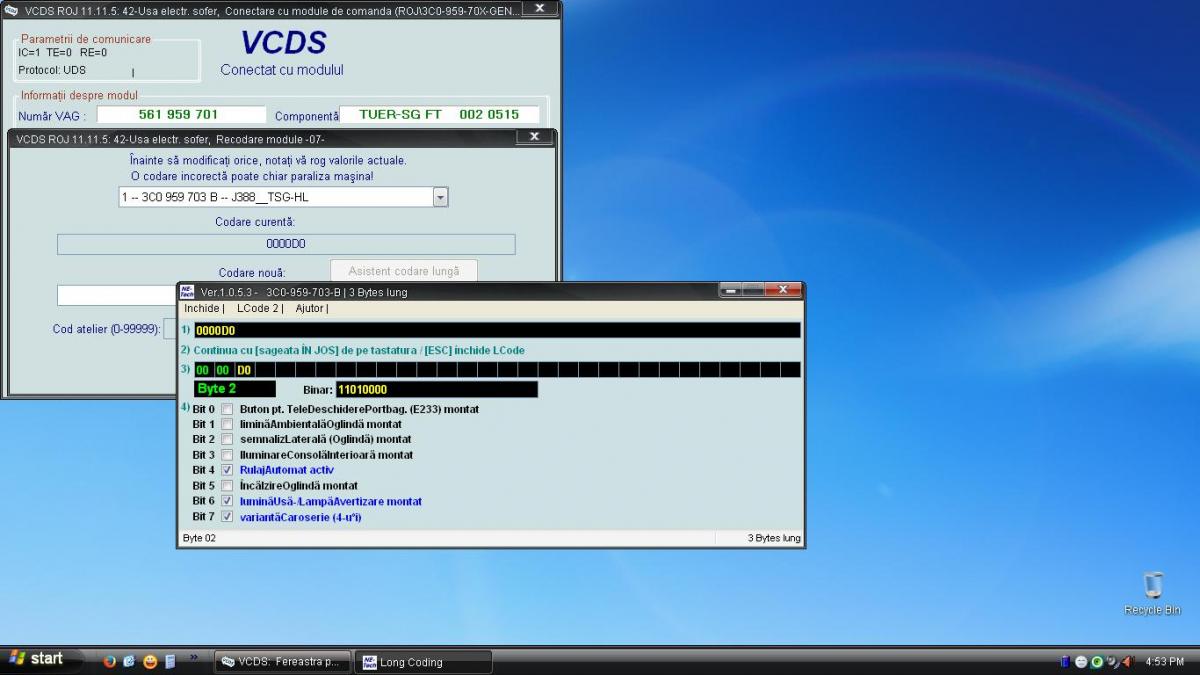
Task: Enable Bit 5 ÎncălzireOglindă montat checkbox
Action: click(x=227, y=486)
